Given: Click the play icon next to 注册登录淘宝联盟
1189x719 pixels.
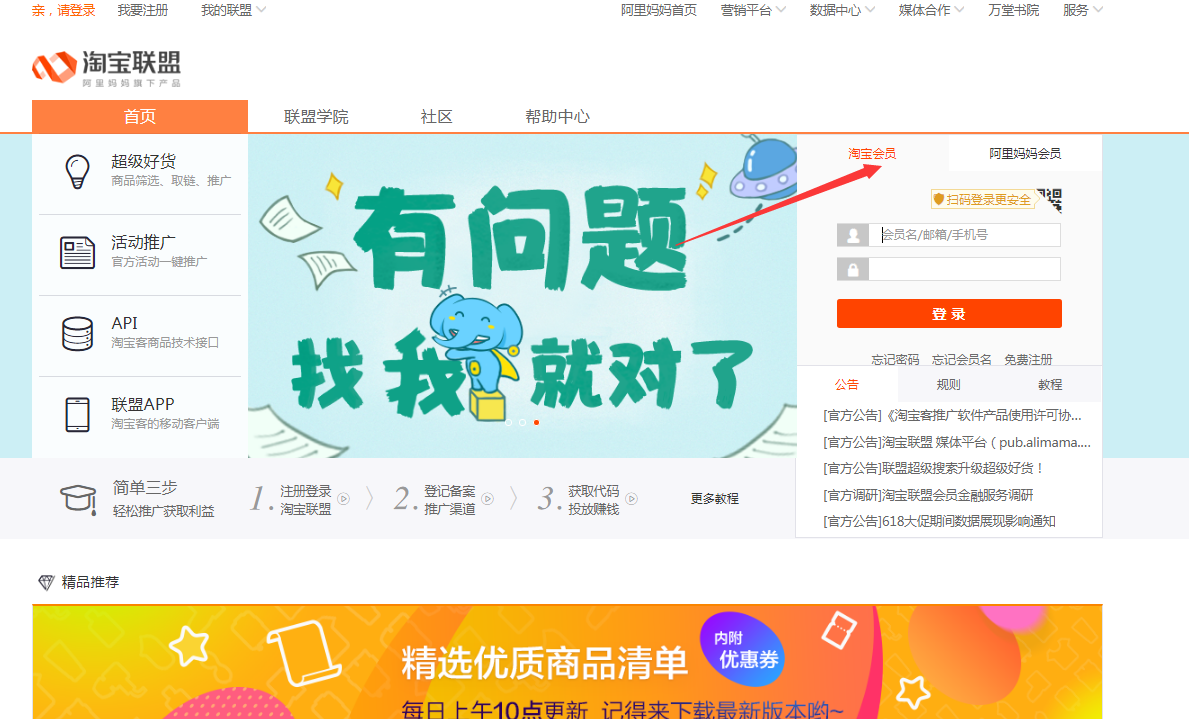Looking at the screenshot, I should (344, 499).
